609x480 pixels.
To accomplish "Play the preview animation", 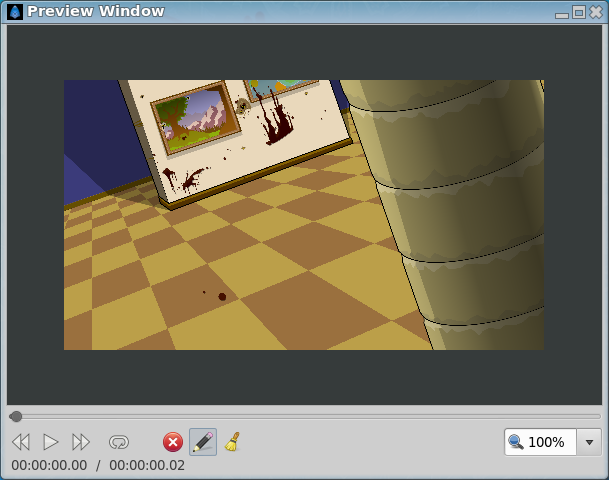I will (x=51, y=442).
